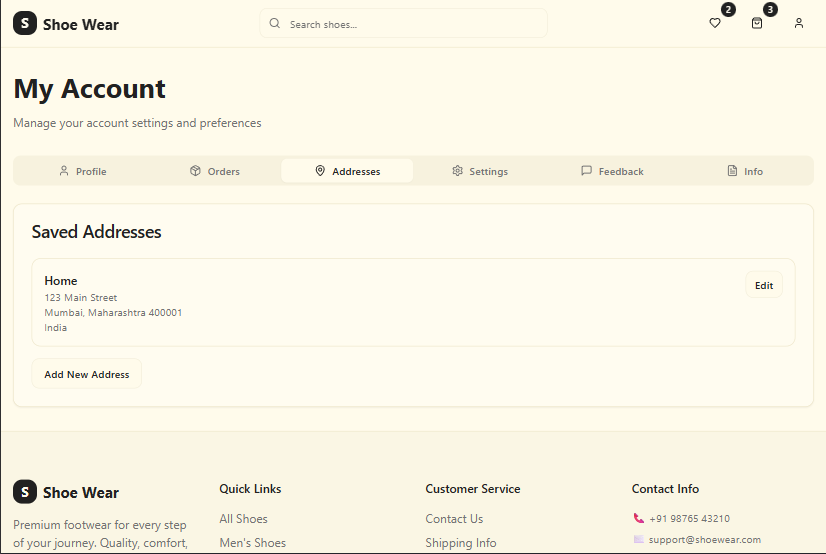The width and height of the screenshot is (826, 554).
Task: Open the Orders tab
Action: 214,171
